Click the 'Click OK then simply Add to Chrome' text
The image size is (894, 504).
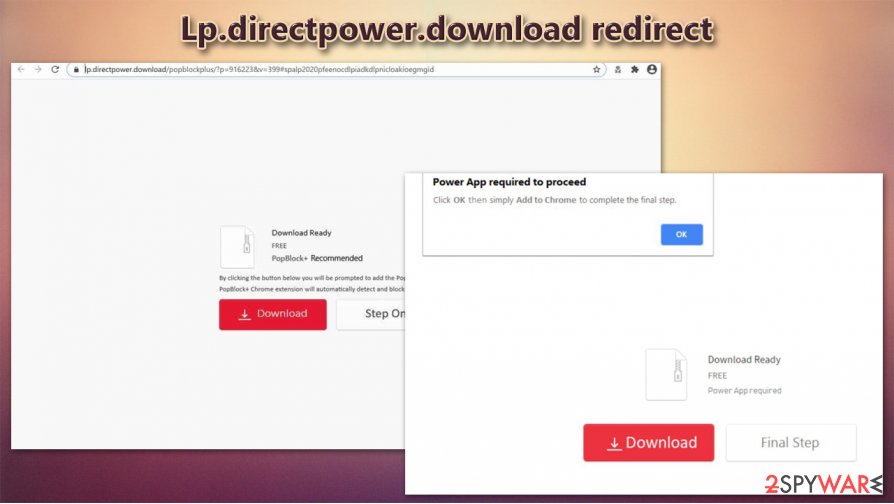point(554,200)
